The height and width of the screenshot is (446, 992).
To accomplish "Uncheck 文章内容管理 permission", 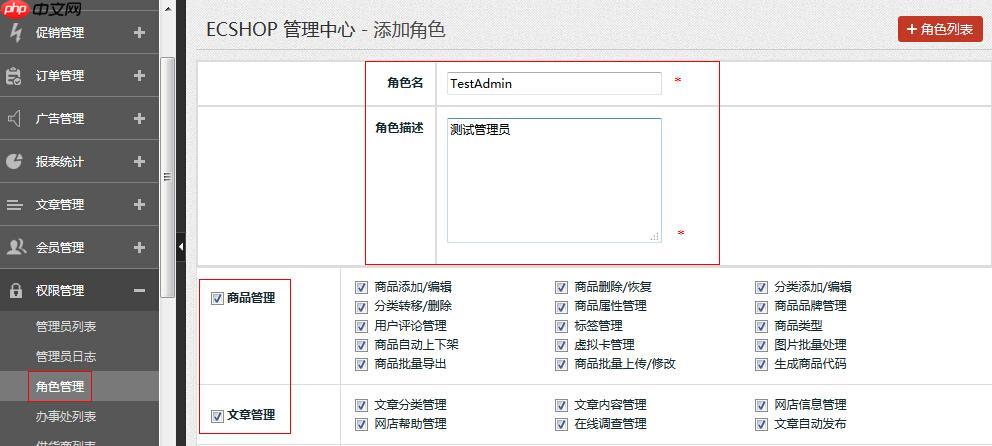I will click(561, 405).
